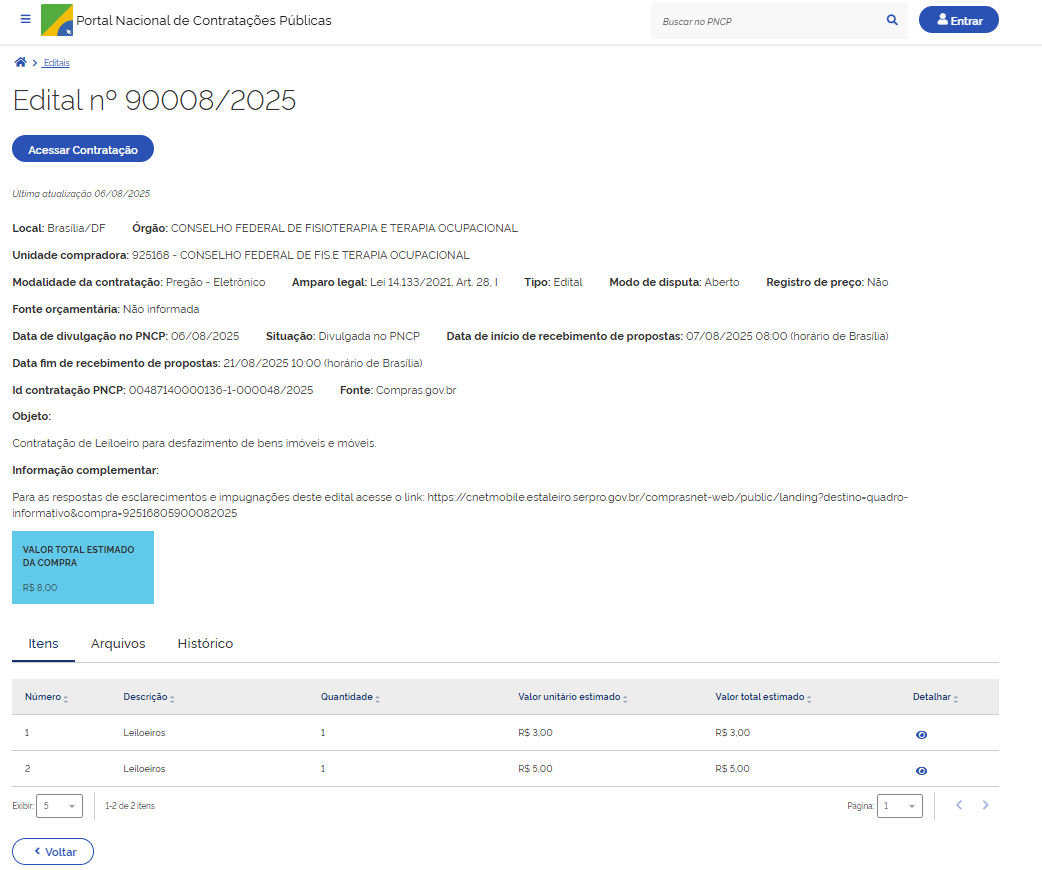Viewport: 1042px width, 870px height.
Task: Switch to the Histórico tab
Action: 205,643
